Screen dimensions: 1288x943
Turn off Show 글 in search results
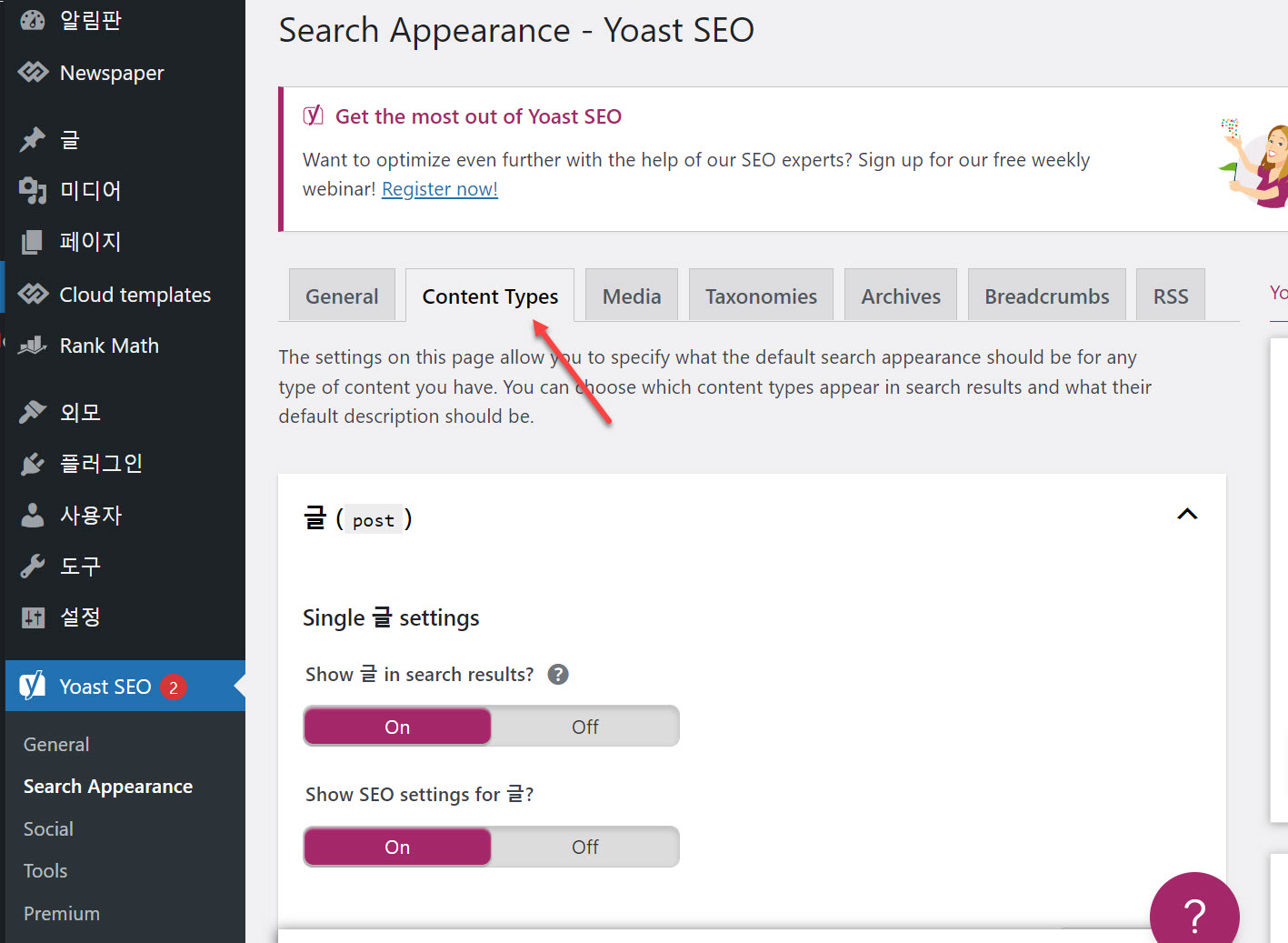[584, 726]
